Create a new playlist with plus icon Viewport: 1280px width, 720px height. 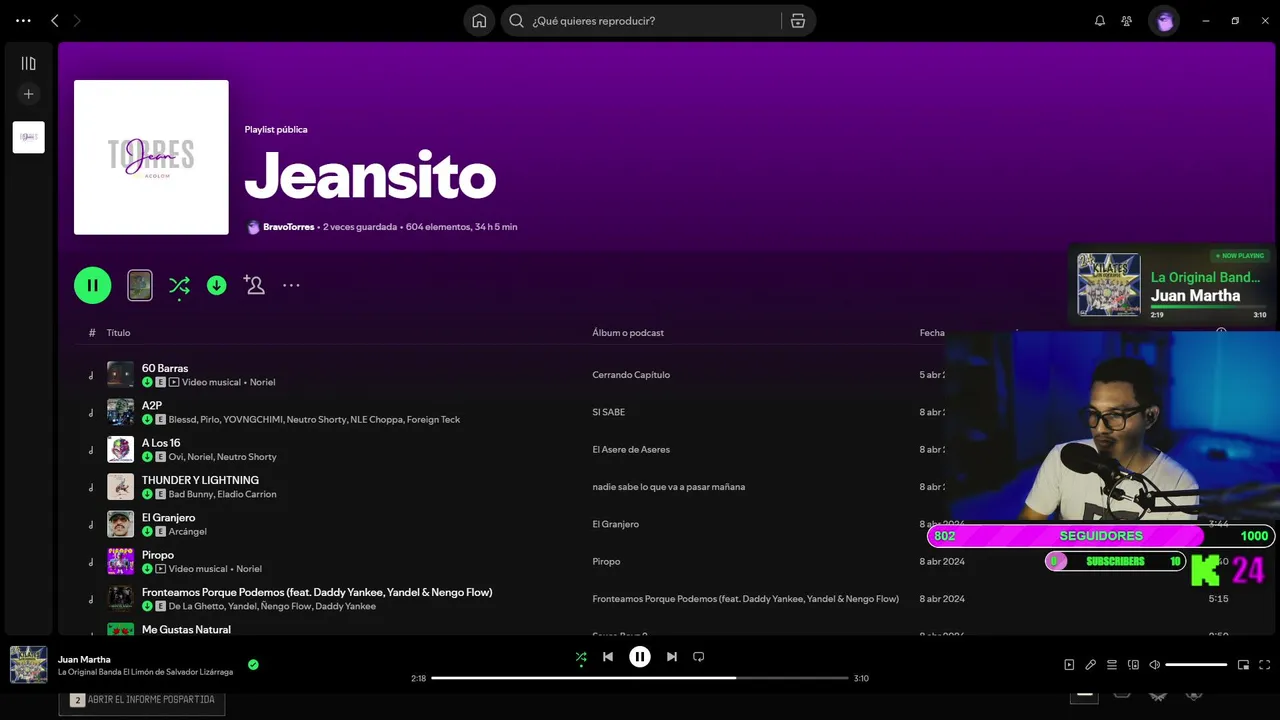[x=28, y=94]
